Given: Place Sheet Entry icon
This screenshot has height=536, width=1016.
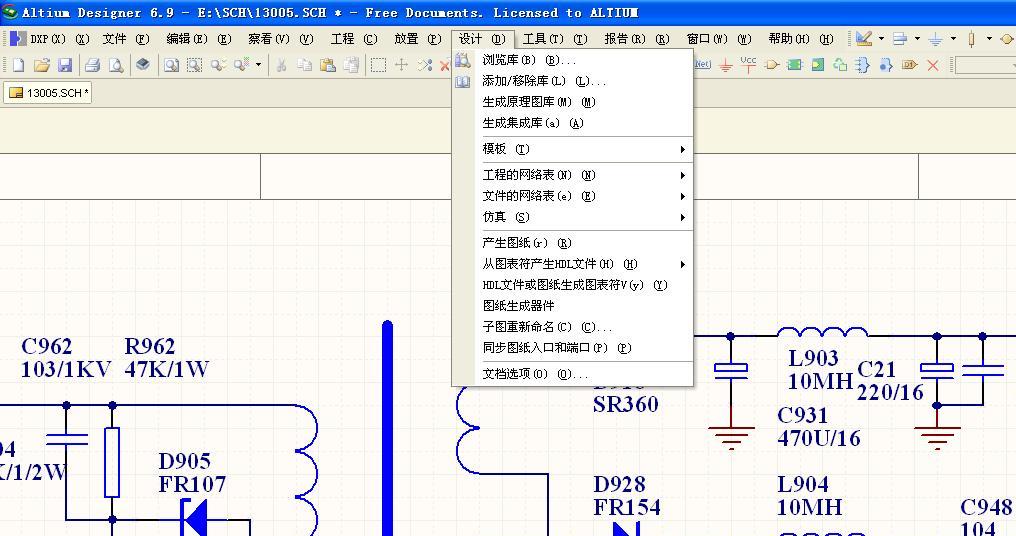Looking at the screenshot, I should tap(818, 65).
